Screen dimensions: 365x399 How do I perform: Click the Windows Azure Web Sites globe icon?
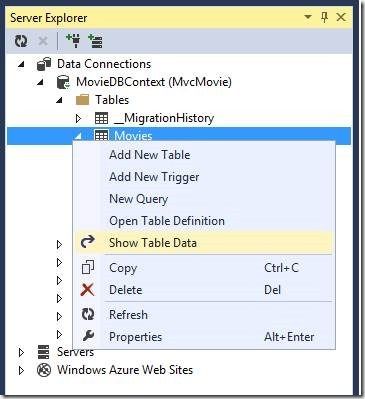pyautogui.click(x=44, y=370)
